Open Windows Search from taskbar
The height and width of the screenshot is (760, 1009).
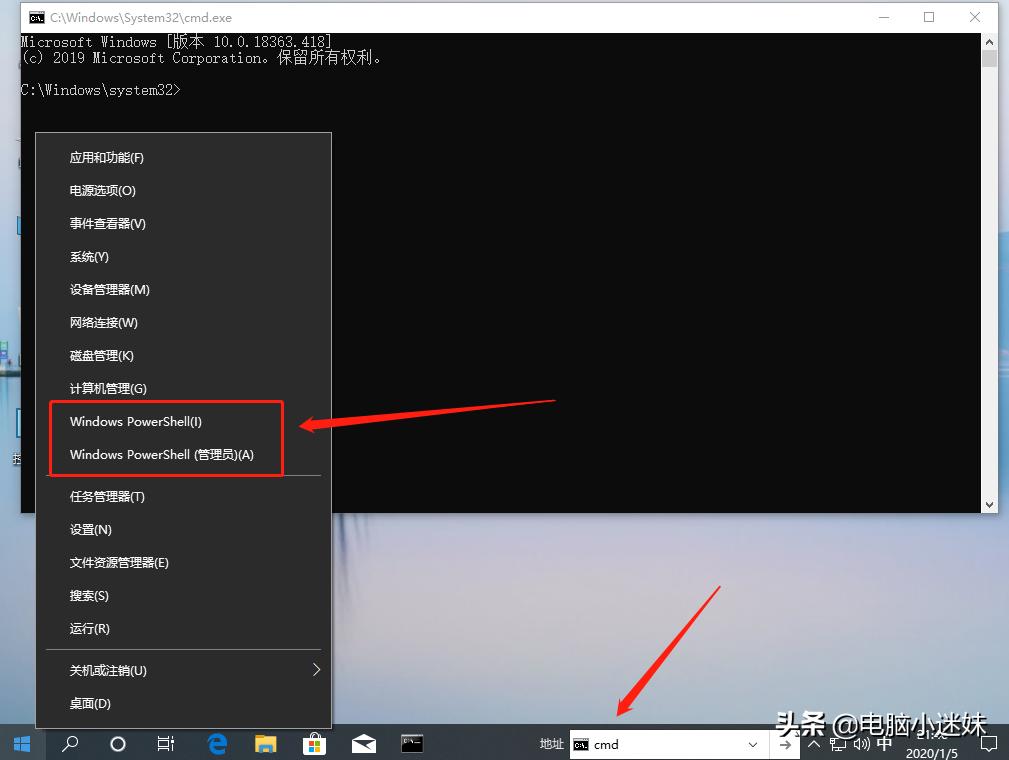click(x=70, y=744)
